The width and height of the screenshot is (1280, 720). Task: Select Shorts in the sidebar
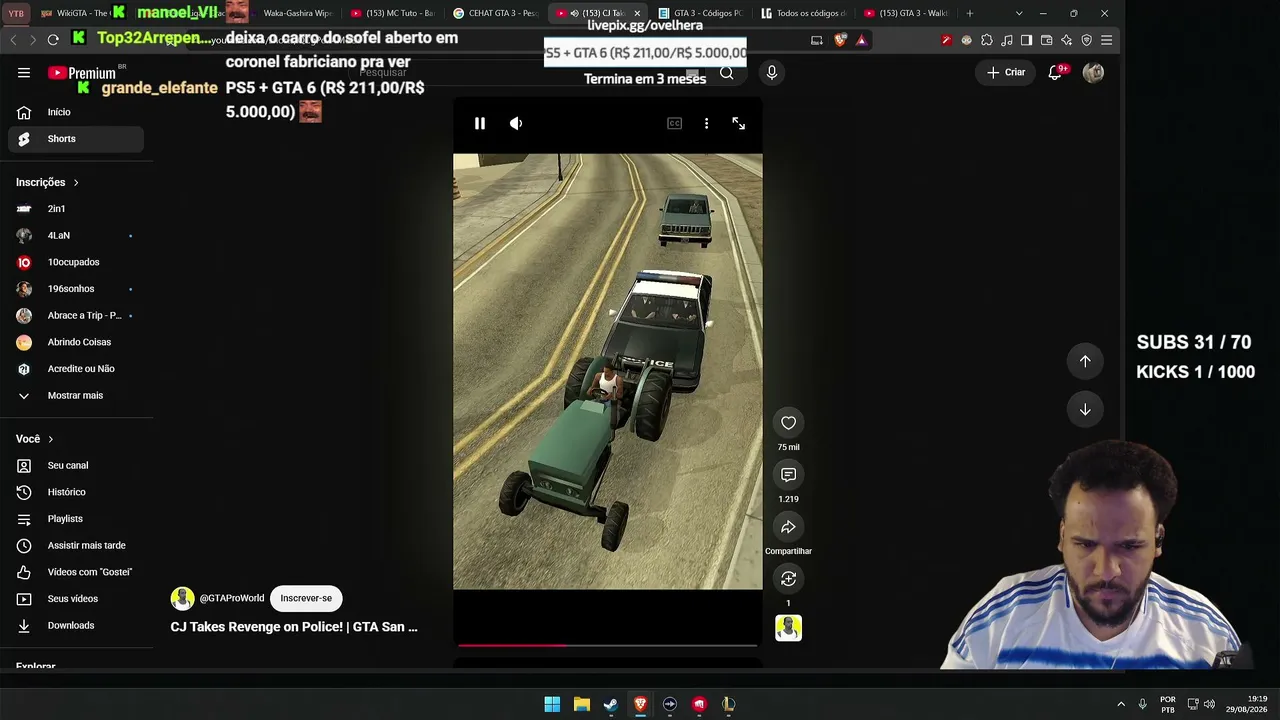pos(76,139)
